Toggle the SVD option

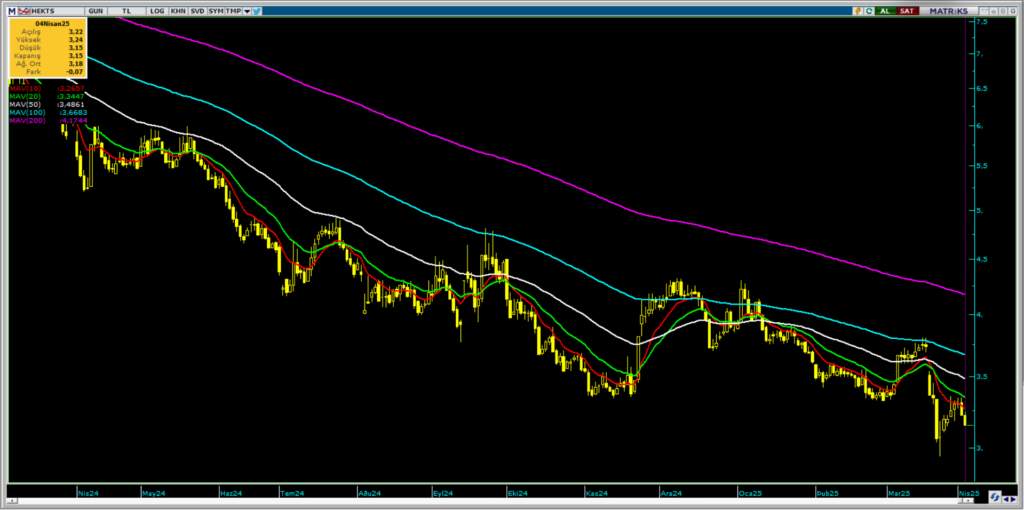(197, 11)
